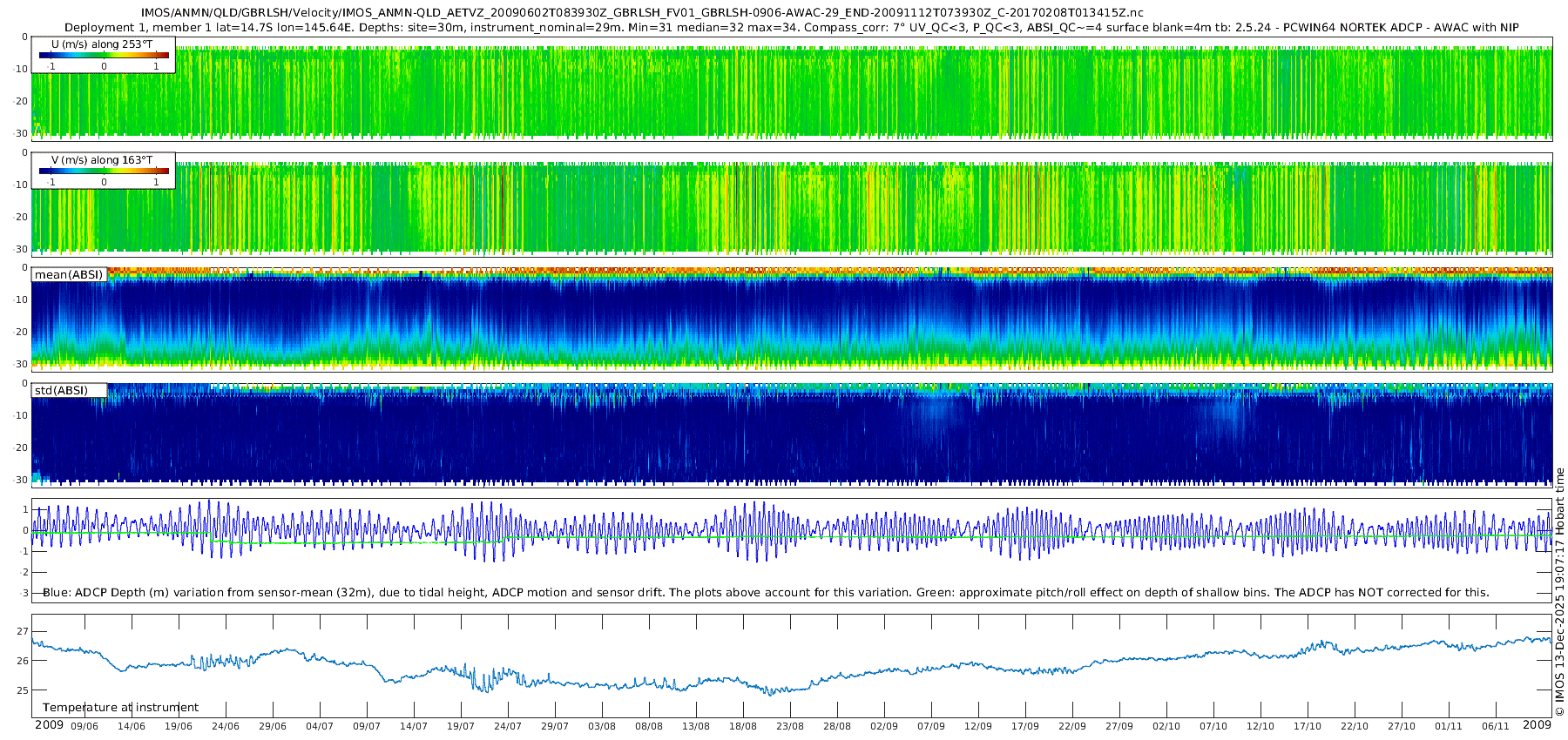Click the 07/09 date tick label
The height and width of the screenshot is (740, 1568).
[931, 727]
